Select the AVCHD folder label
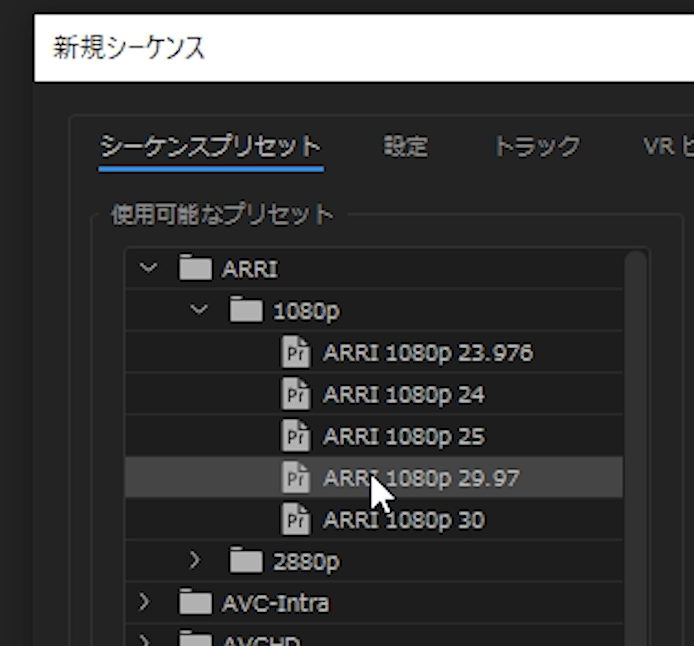The image size is (694, 646). pyautogui.click(x=261, y=641)
